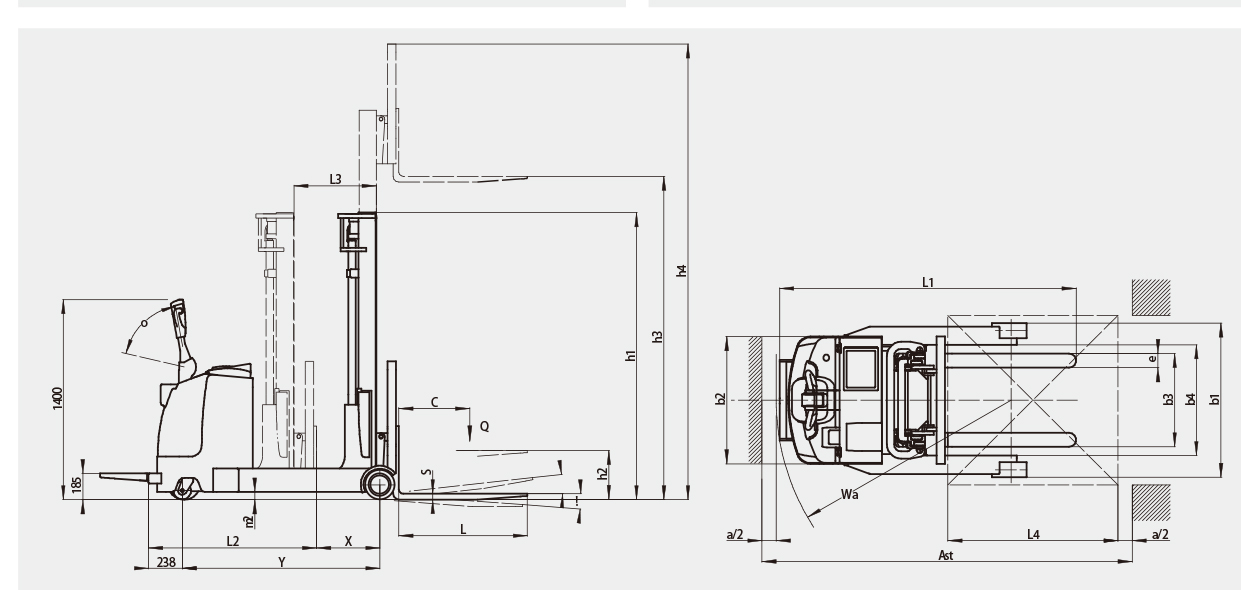Click the h1 mast height label
Screen dimensions: 1241x590
coord(629,356)
